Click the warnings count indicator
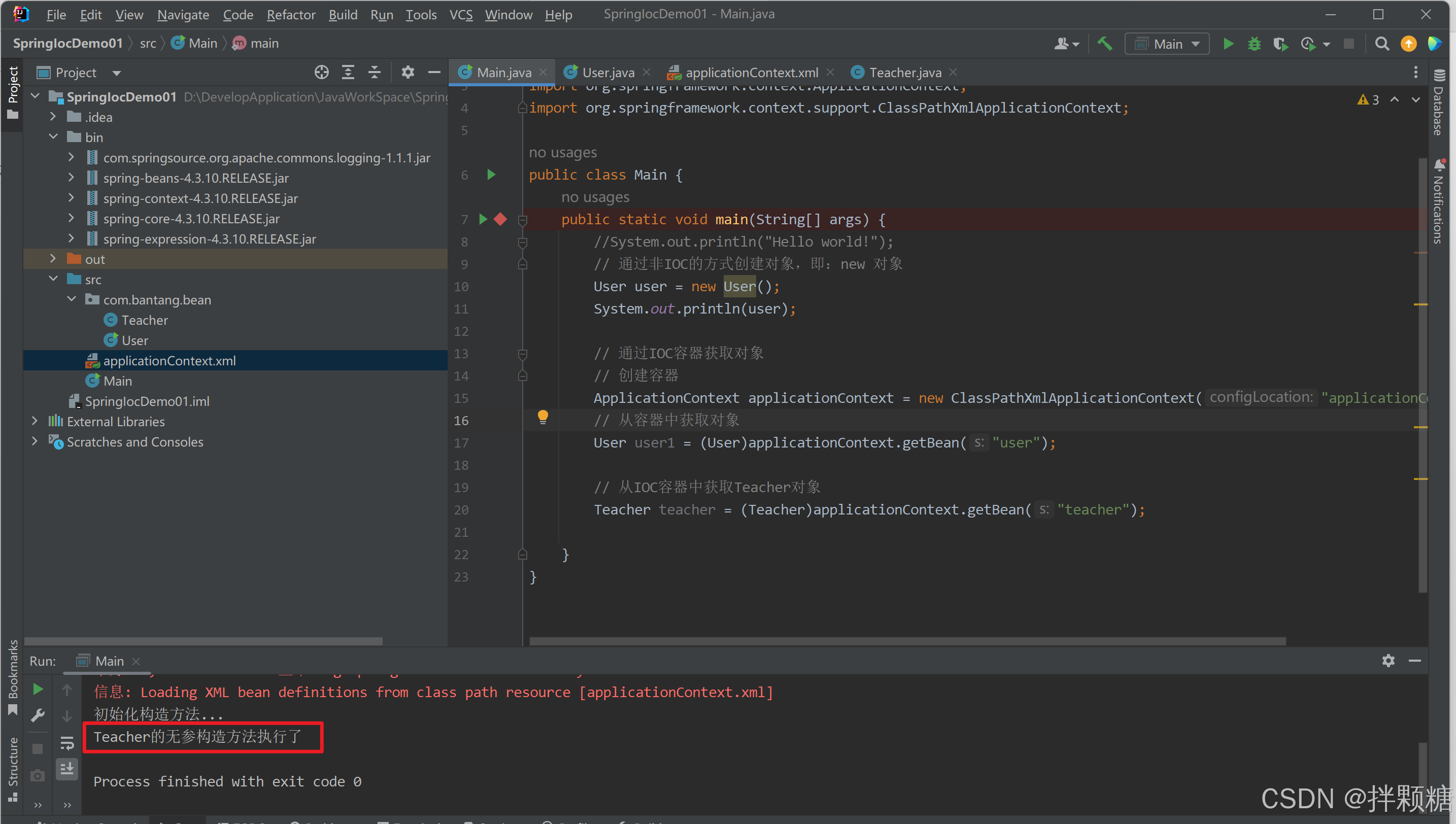Image resolution: width=1456 pixels, height=824 pixels. [x=1368, y=99]
